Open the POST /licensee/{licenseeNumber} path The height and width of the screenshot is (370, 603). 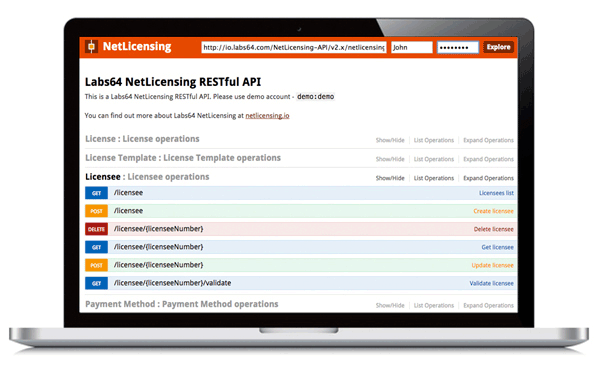[x=158, y=265]
